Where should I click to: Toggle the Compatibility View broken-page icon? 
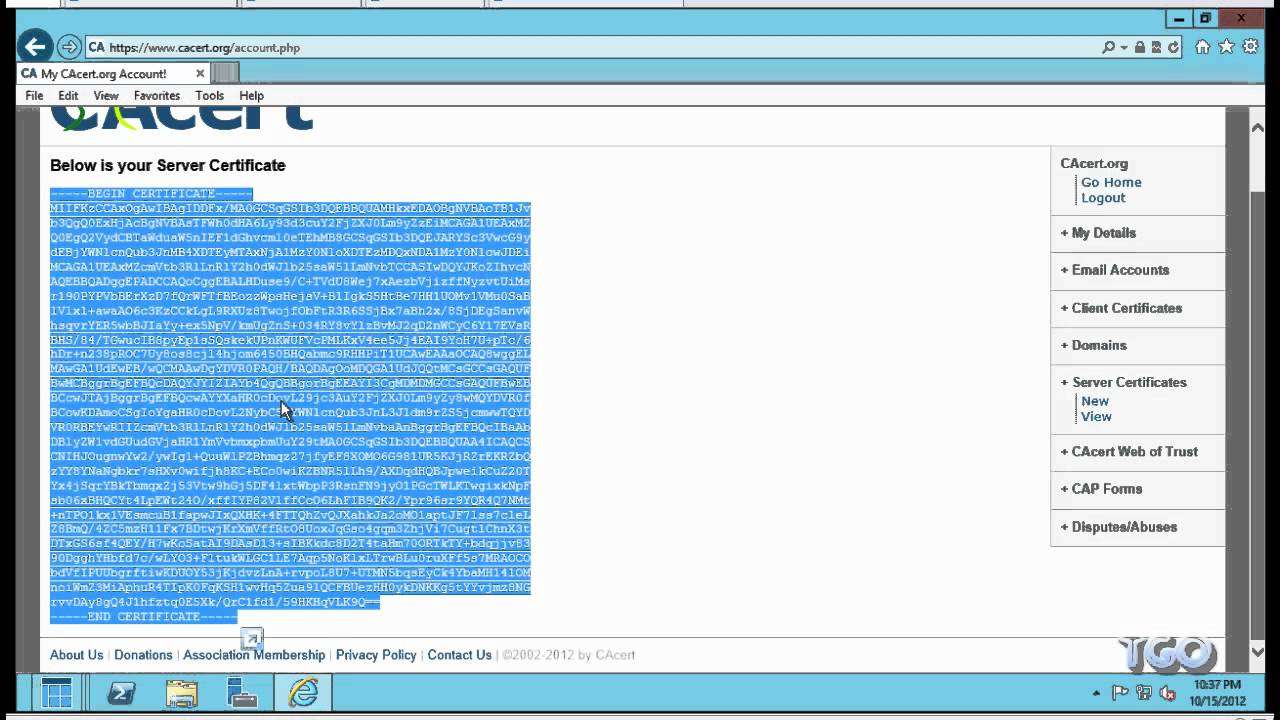[x=1156, y=47]
